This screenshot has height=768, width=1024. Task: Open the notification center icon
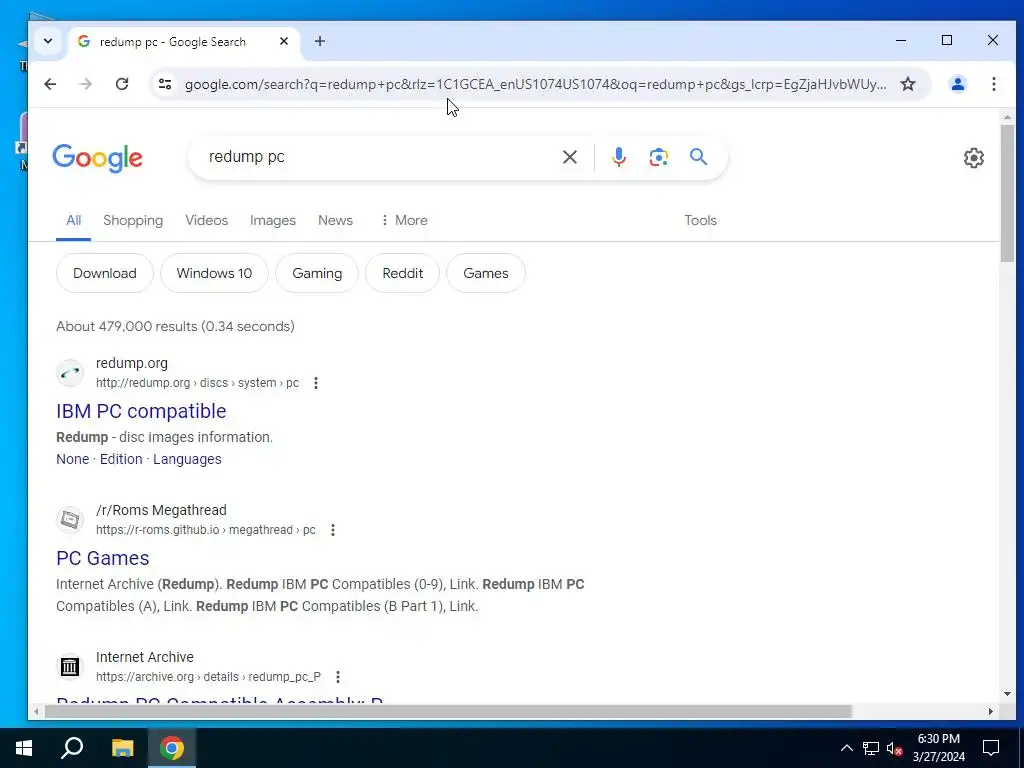point(991,748)
